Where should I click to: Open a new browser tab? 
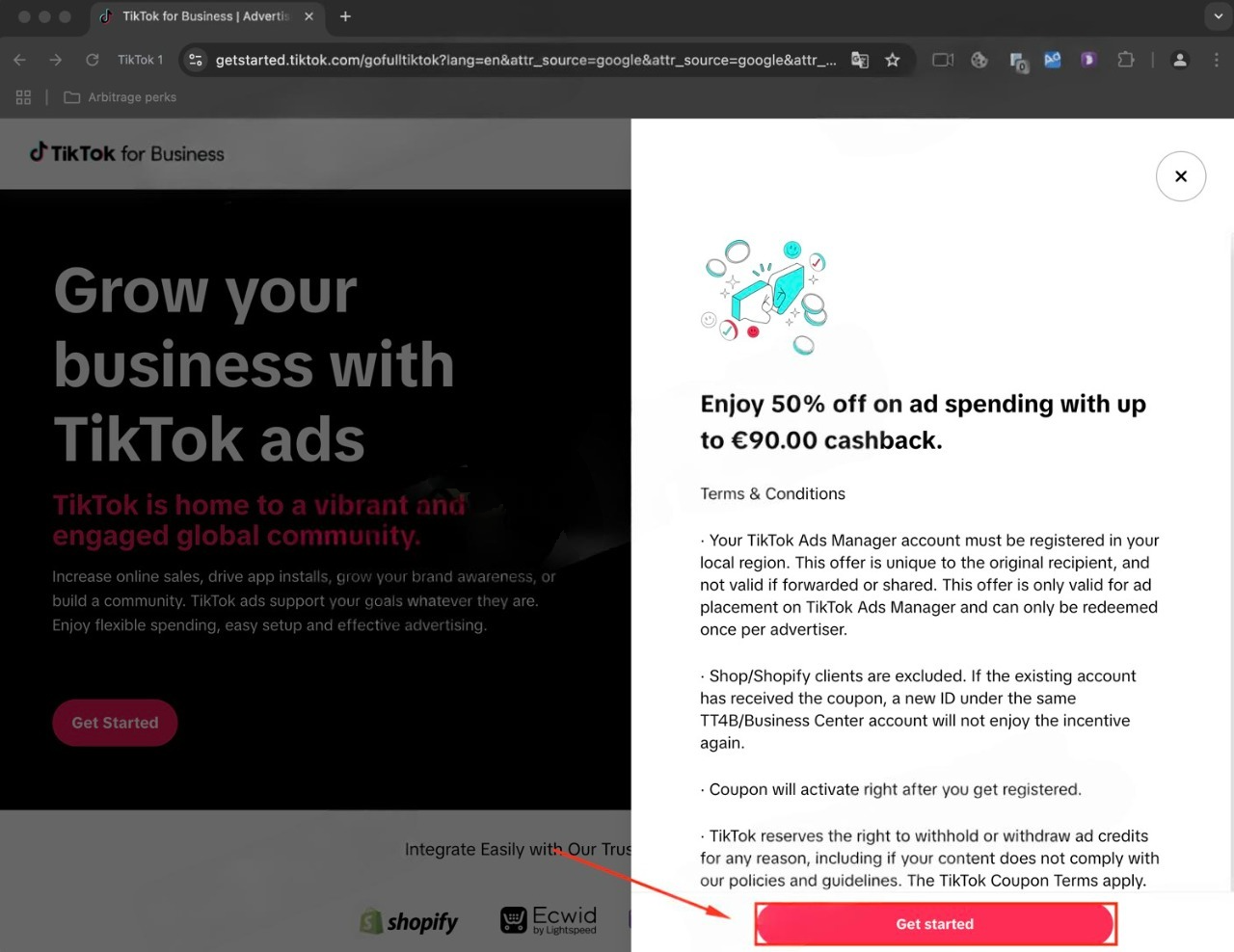pos(345,16)
